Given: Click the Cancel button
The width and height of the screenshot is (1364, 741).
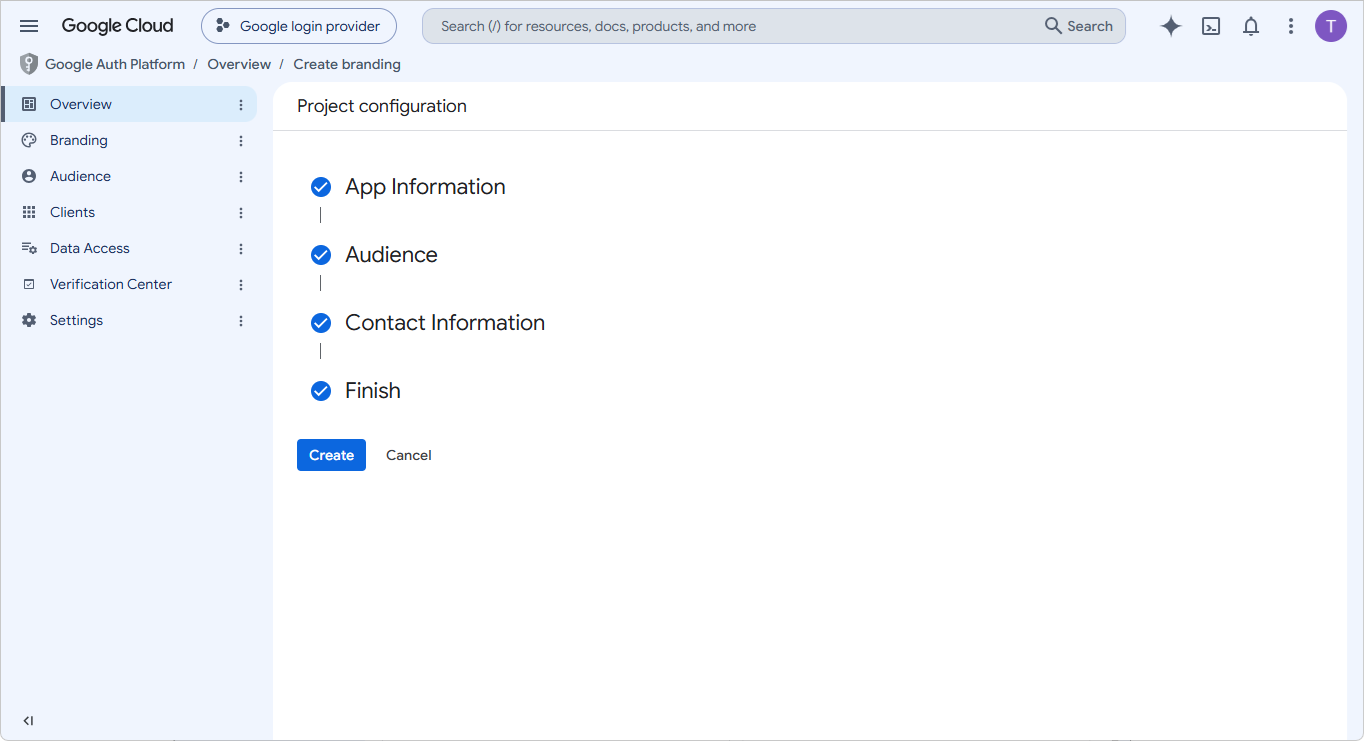Looking at the screenshot, I should pos(409,455).
